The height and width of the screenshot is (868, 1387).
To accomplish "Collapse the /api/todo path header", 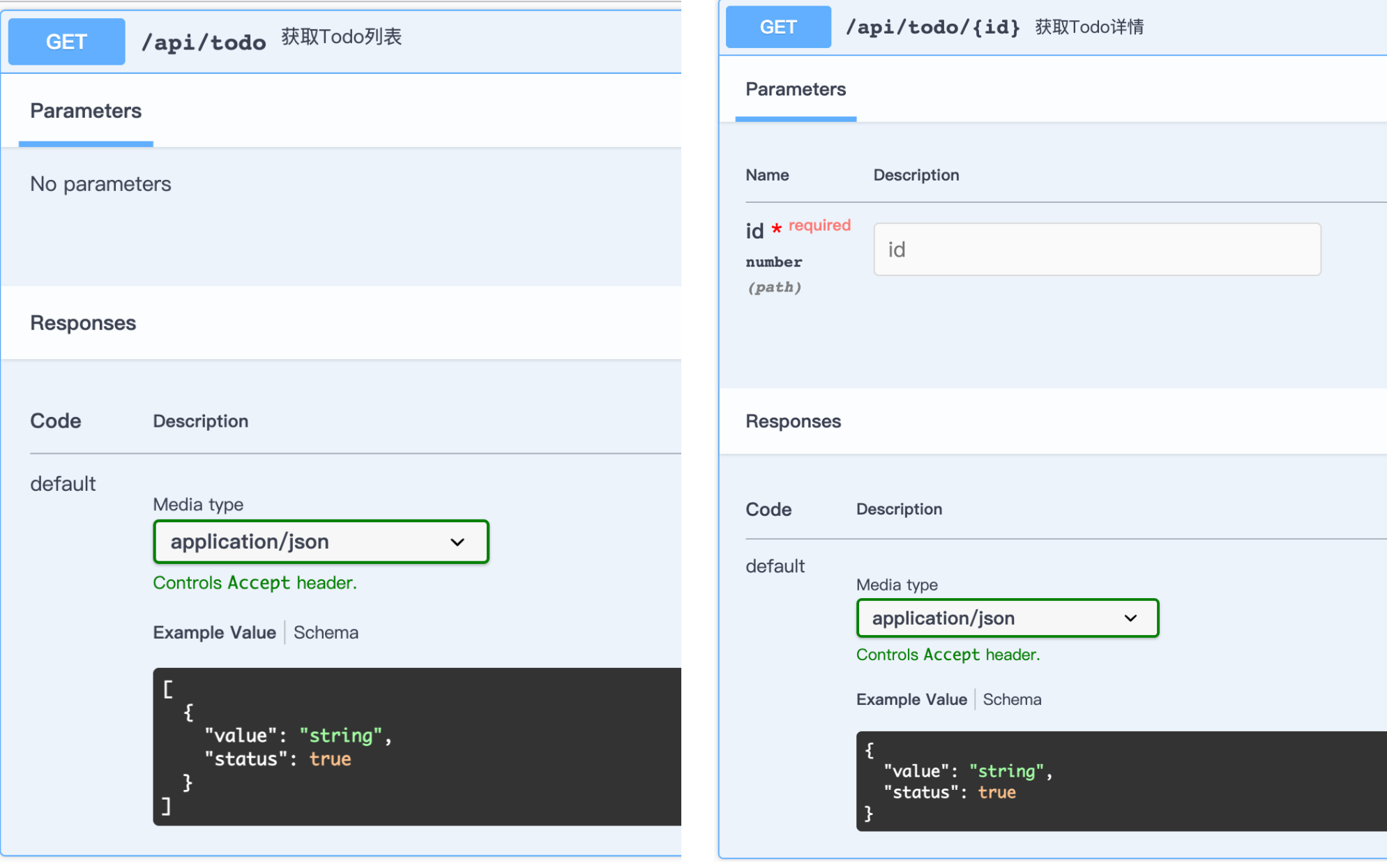I will (x=204, y=43).
